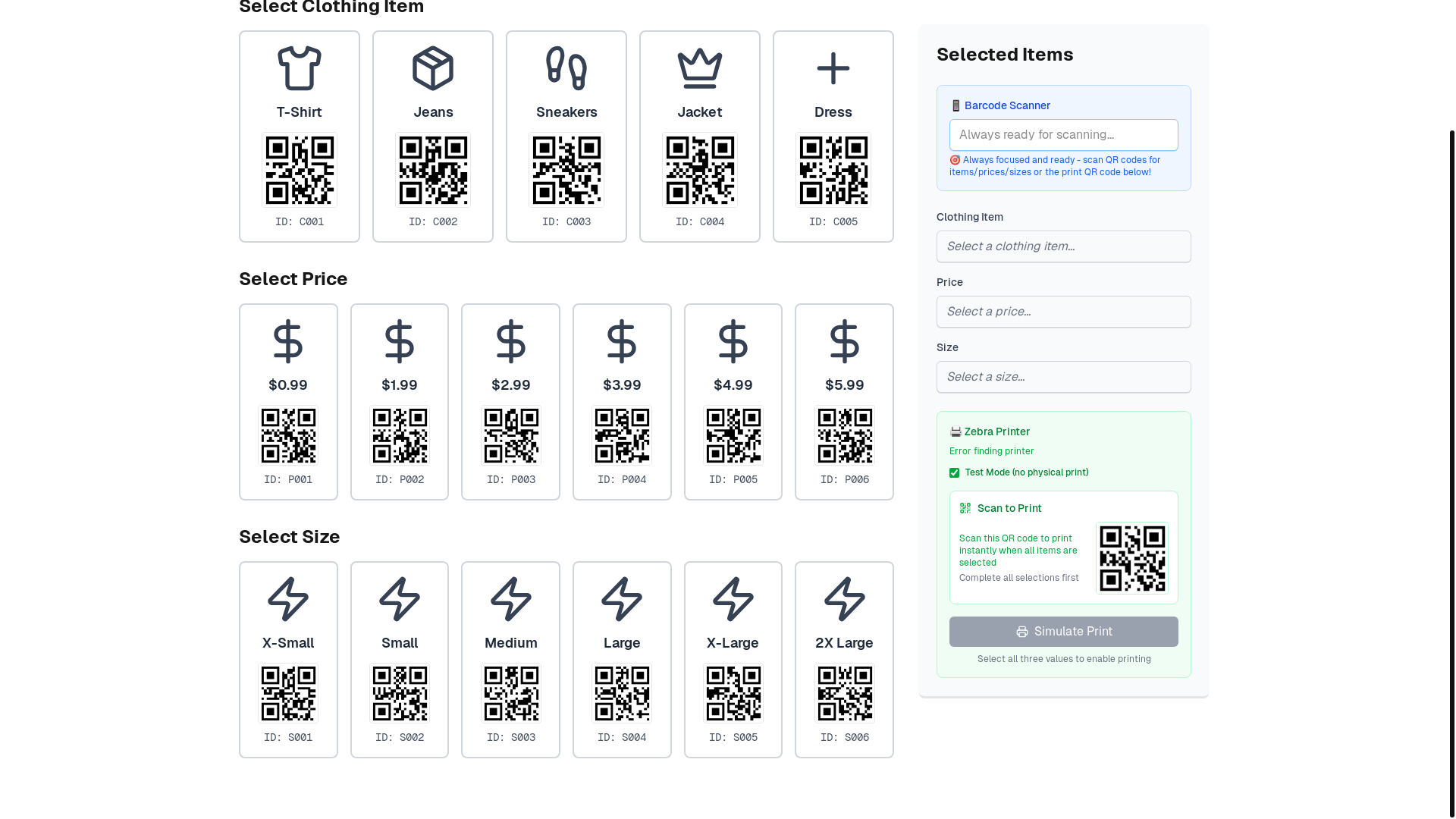The height and width of the screenshot is (819, 1456).
Task: Click the P006 price QR code
Action: (x=845, y=435)
